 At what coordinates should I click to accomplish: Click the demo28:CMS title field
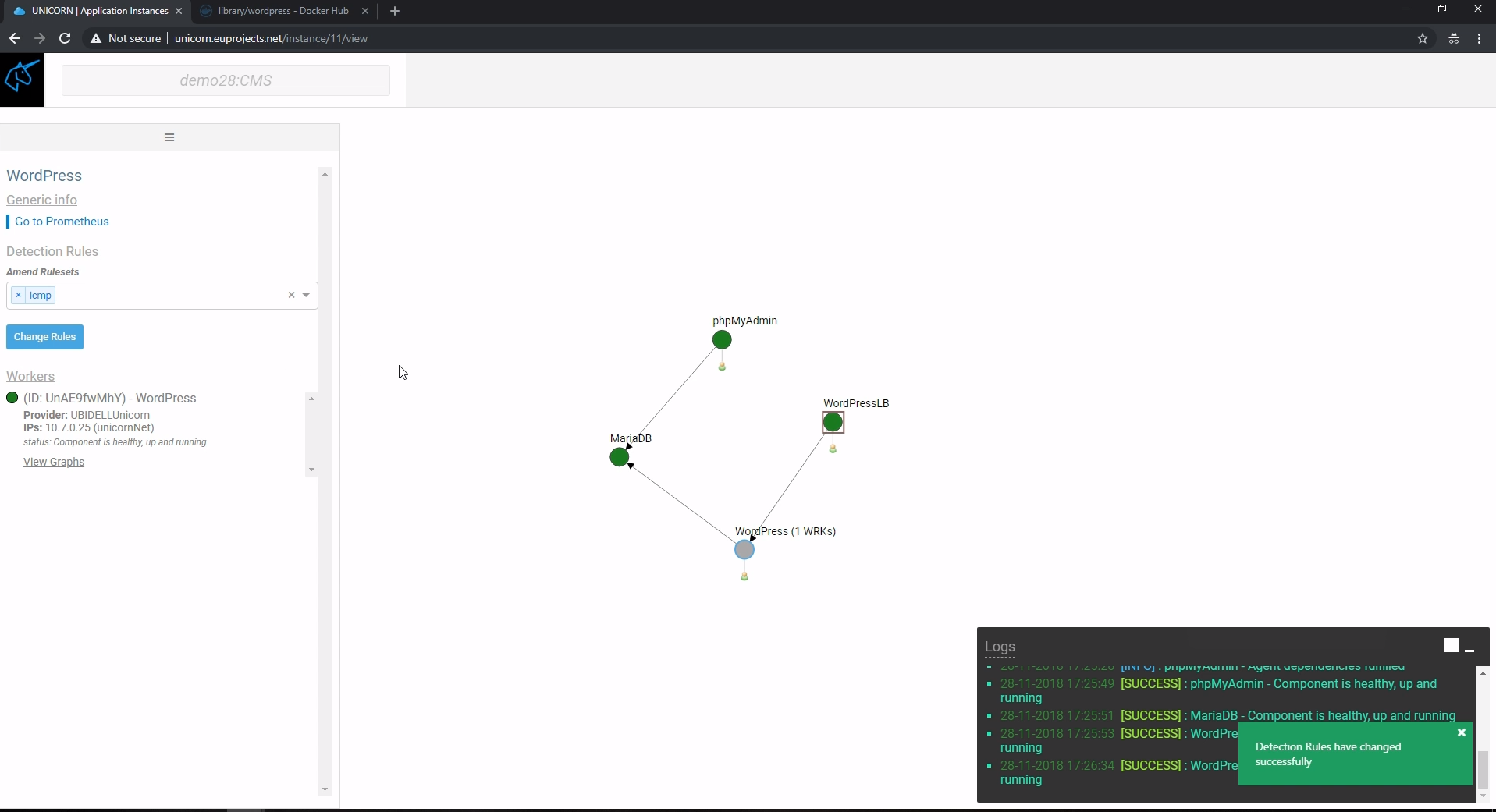pyautogui.click(x=226, y=80)
